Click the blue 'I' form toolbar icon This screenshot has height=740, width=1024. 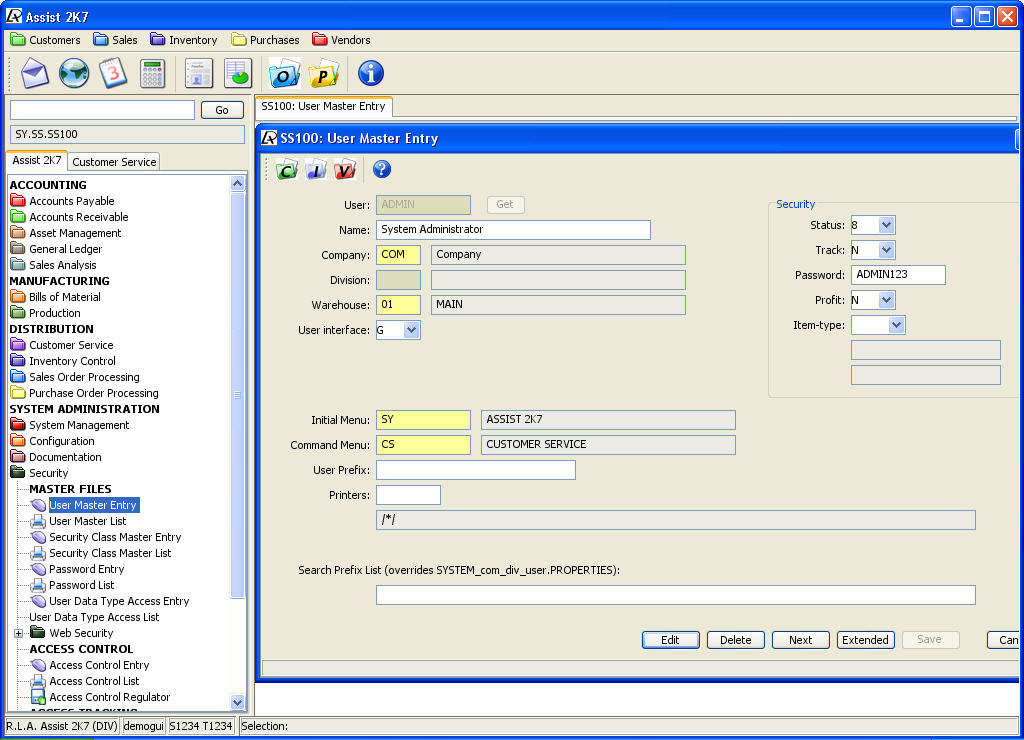[x=316, y=170]
